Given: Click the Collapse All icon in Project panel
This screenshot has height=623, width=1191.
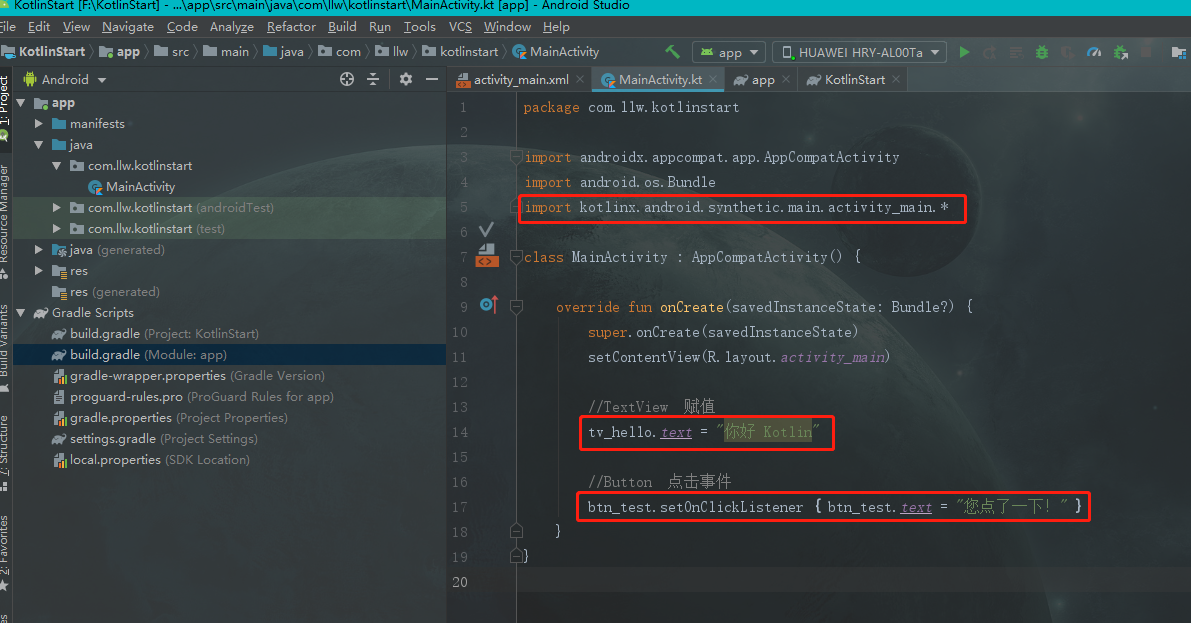Looking at the screenshot, I should pos(373,79).
